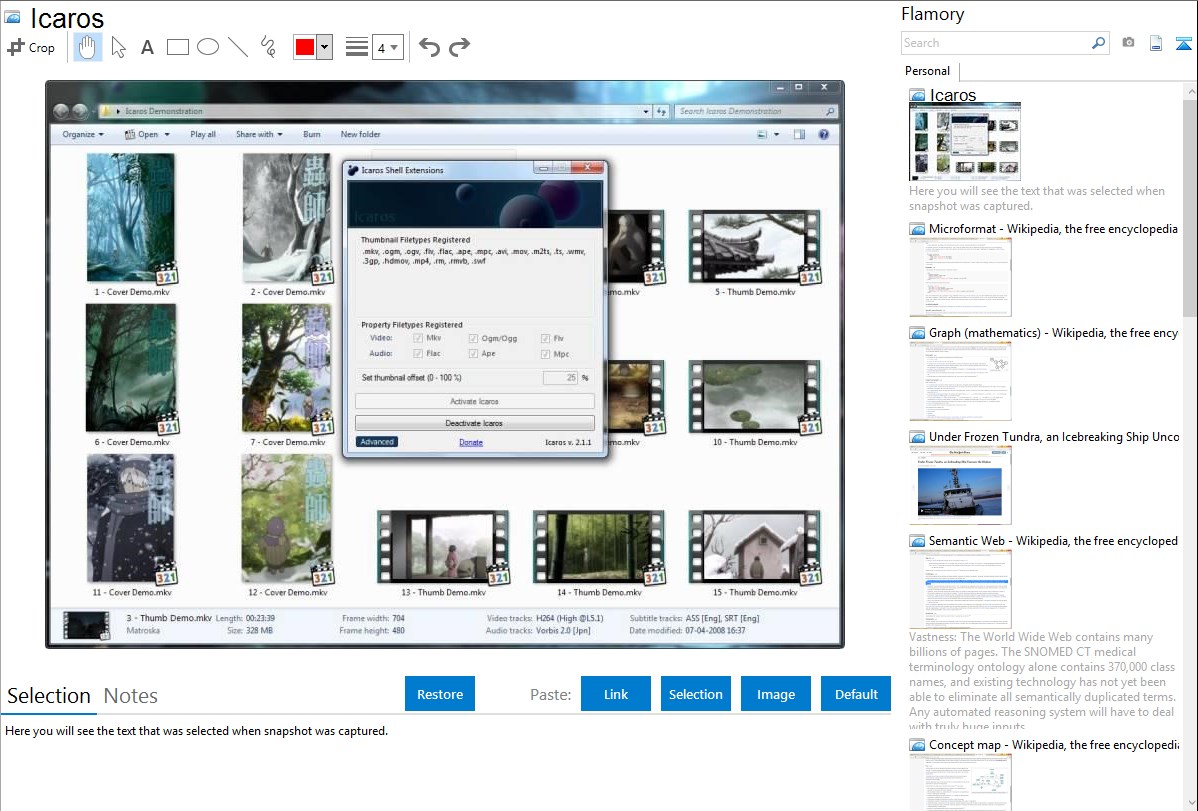Viewport: 1198px width, 811px height.
Task: Click the Microformat snapshot thumbnail
Action: click(960, 277)
